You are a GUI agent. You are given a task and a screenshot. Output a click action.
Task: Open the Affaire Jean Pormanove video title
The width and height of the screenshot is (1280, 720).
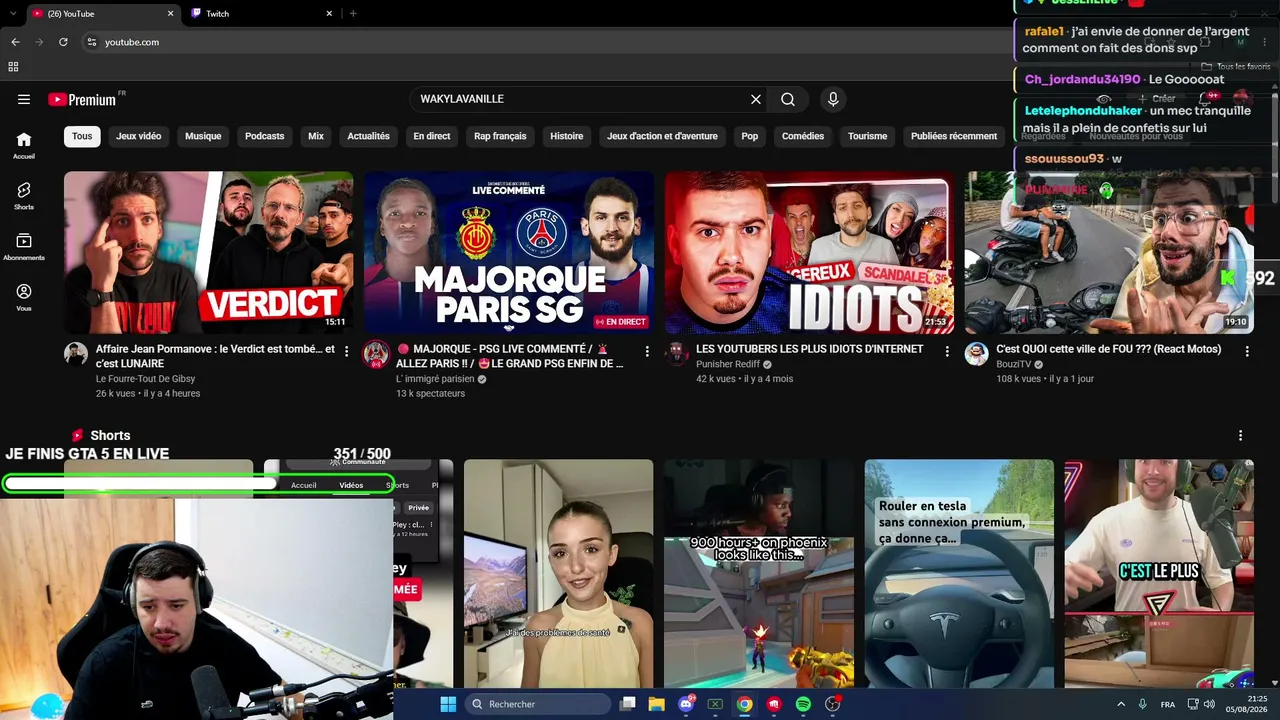(x=215, y=356)
